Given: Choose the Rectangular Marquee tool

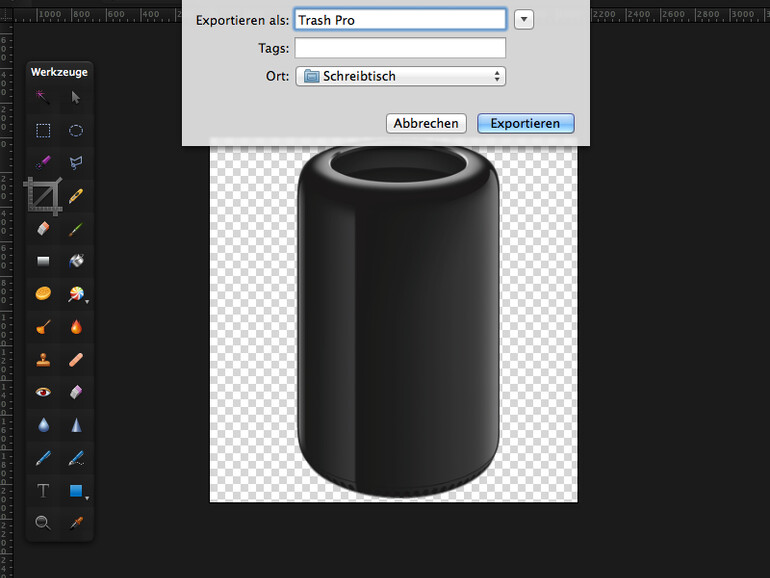Looking at the screenshot, I should (x=43, y=130).
